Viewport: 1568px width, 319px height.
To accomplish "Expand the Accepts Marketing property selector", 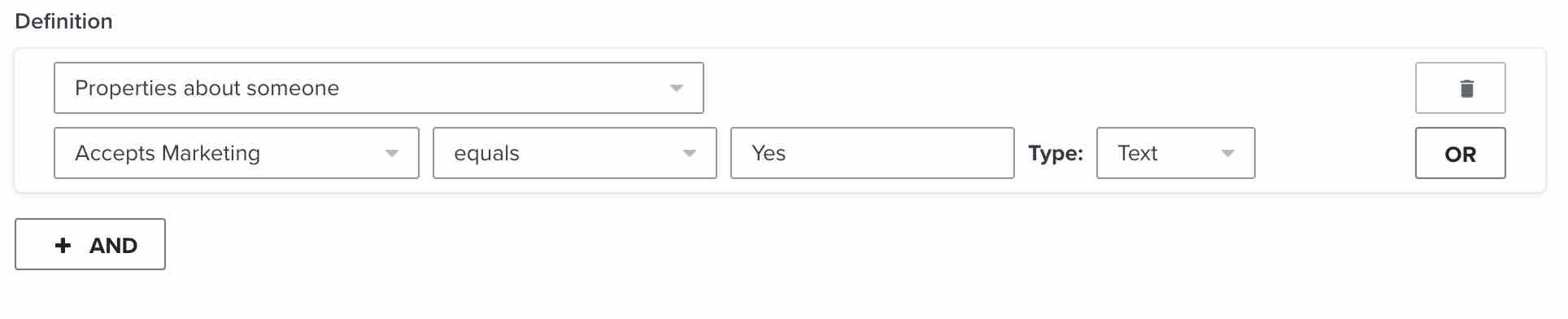I will [237, 153].
